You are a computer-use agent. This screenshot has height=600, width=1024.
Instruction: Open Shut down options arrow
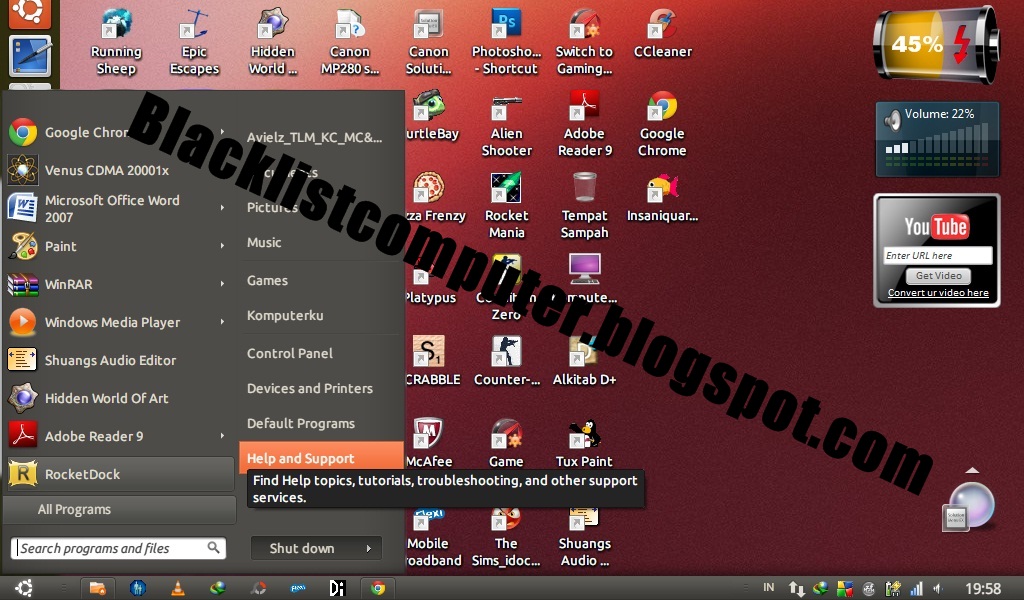click(369, 548)
